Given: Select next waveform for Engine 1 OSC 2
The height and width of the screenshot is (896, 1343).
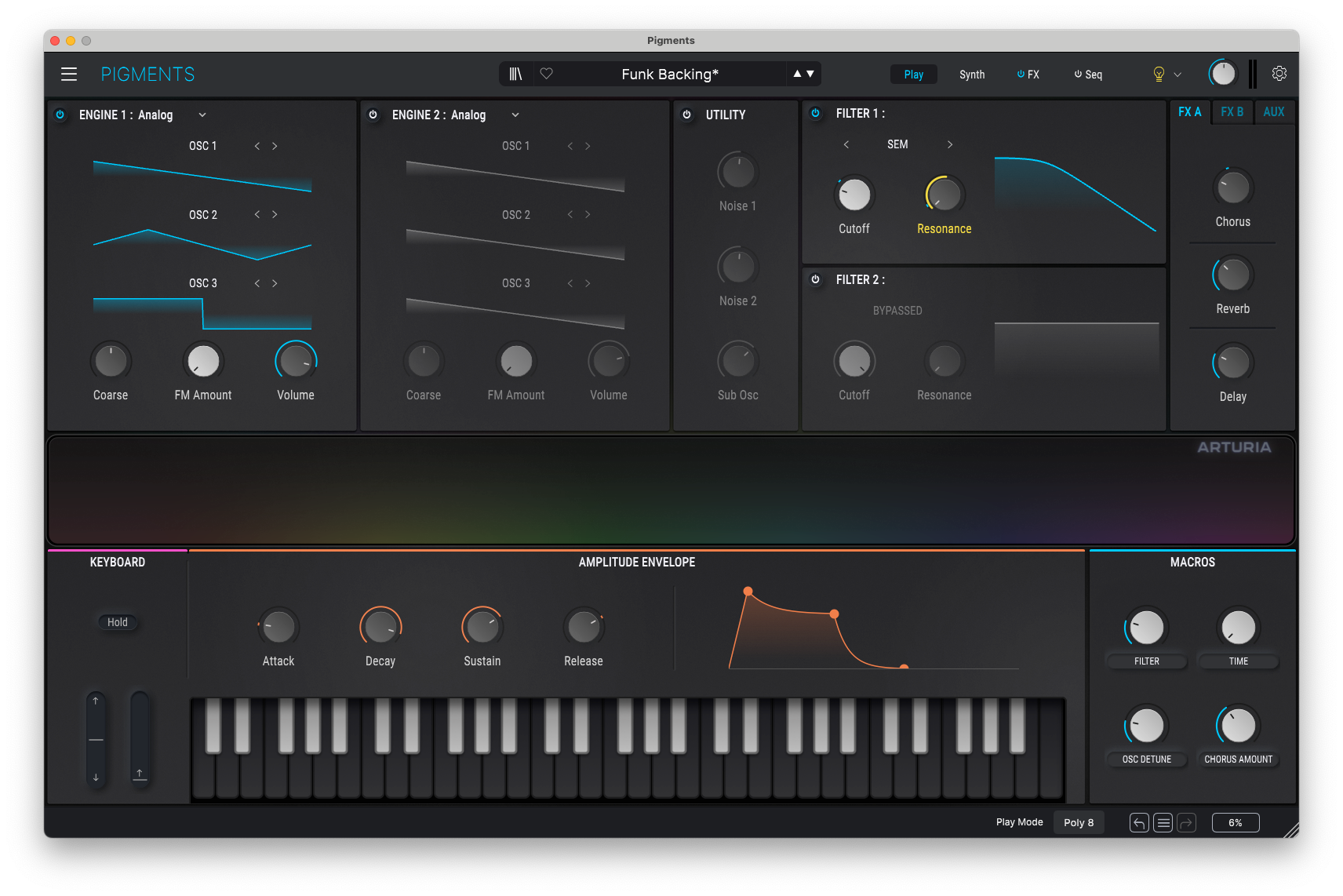Looking at the screenshot, I should (275, 214).
